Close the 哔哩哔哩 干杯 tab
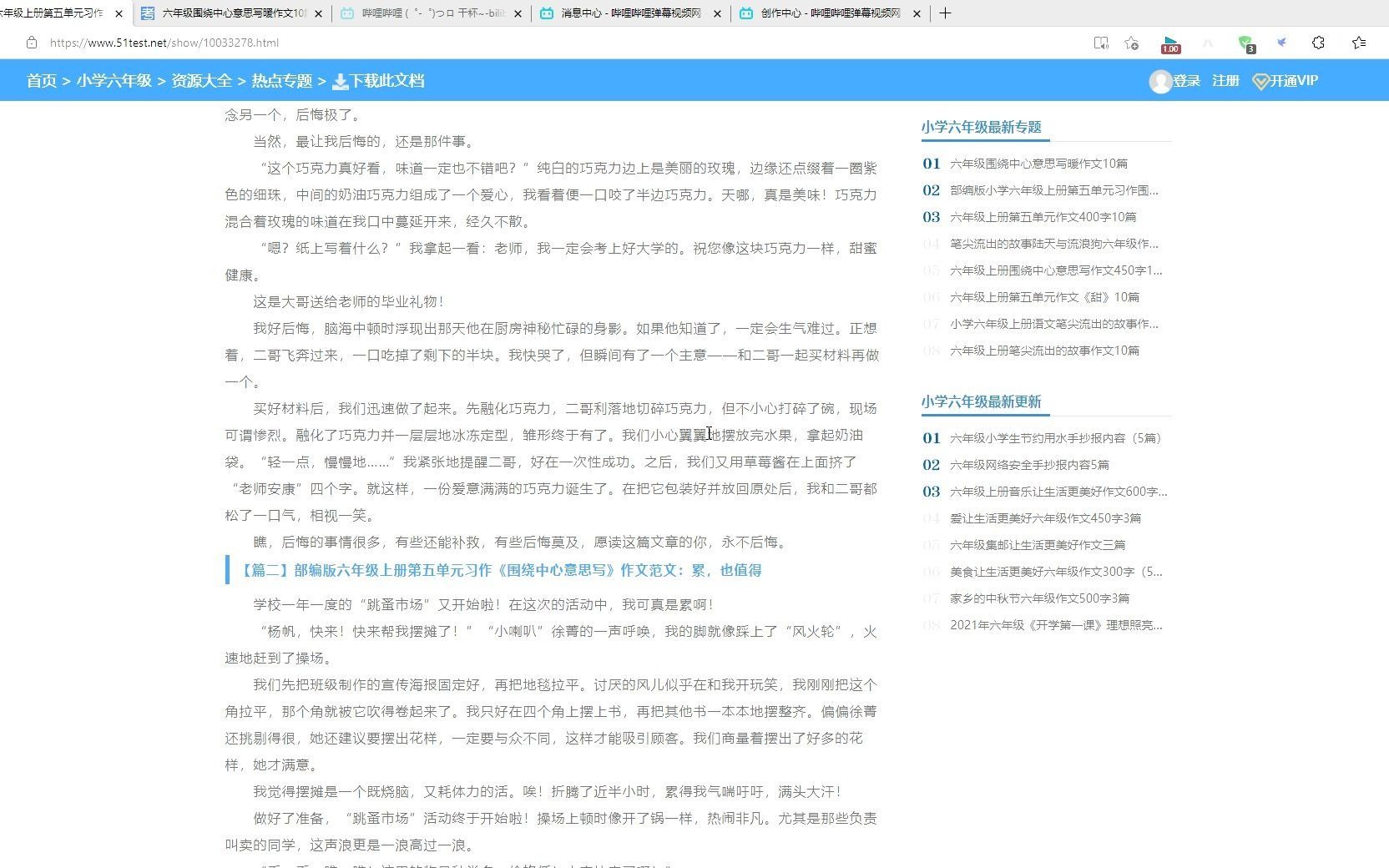The width and height of the screenshot is (1389, 868). coord(518,13)
